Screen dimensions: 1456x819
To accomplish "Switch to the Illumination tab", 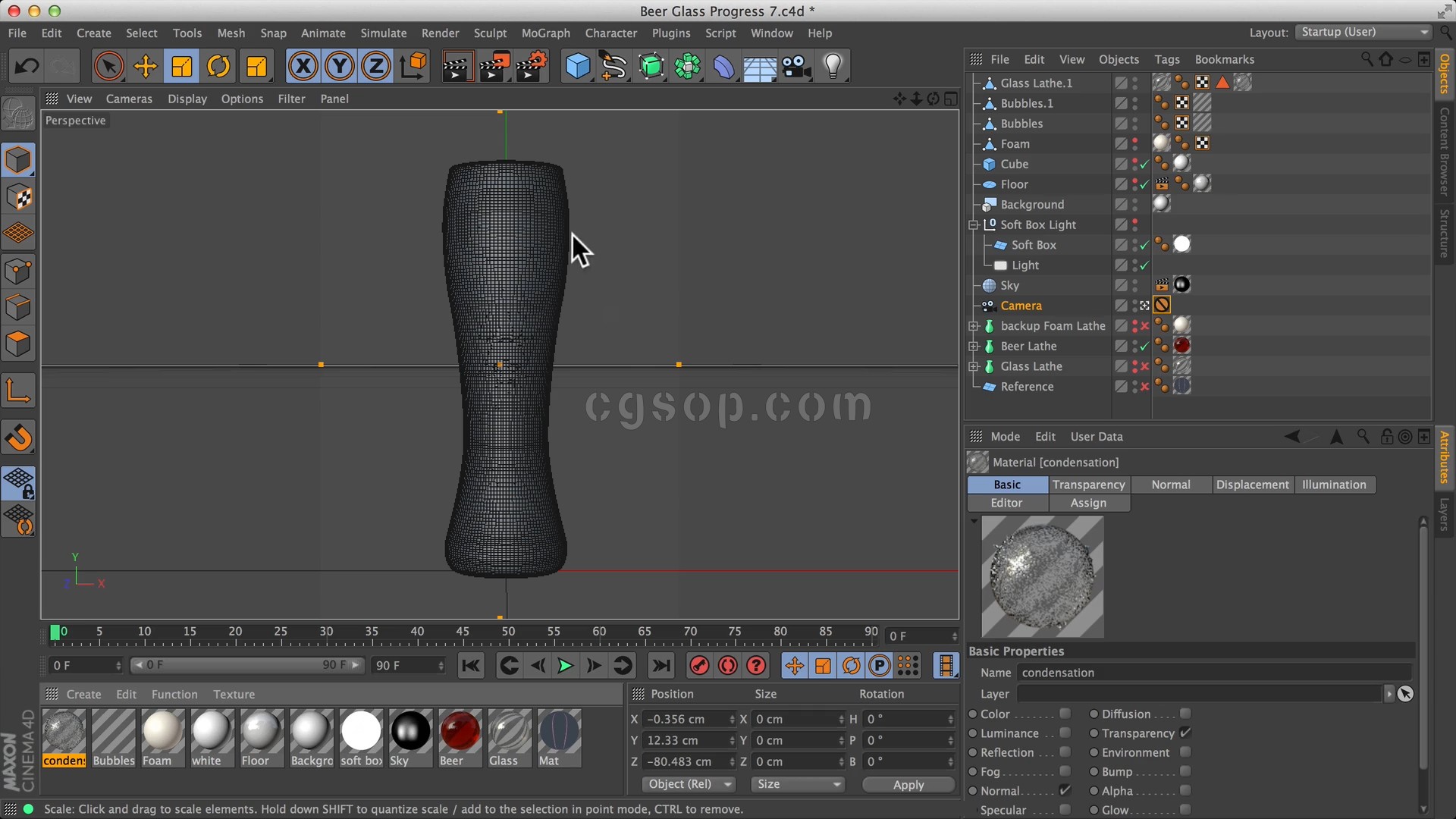I will click(1333, 485).
